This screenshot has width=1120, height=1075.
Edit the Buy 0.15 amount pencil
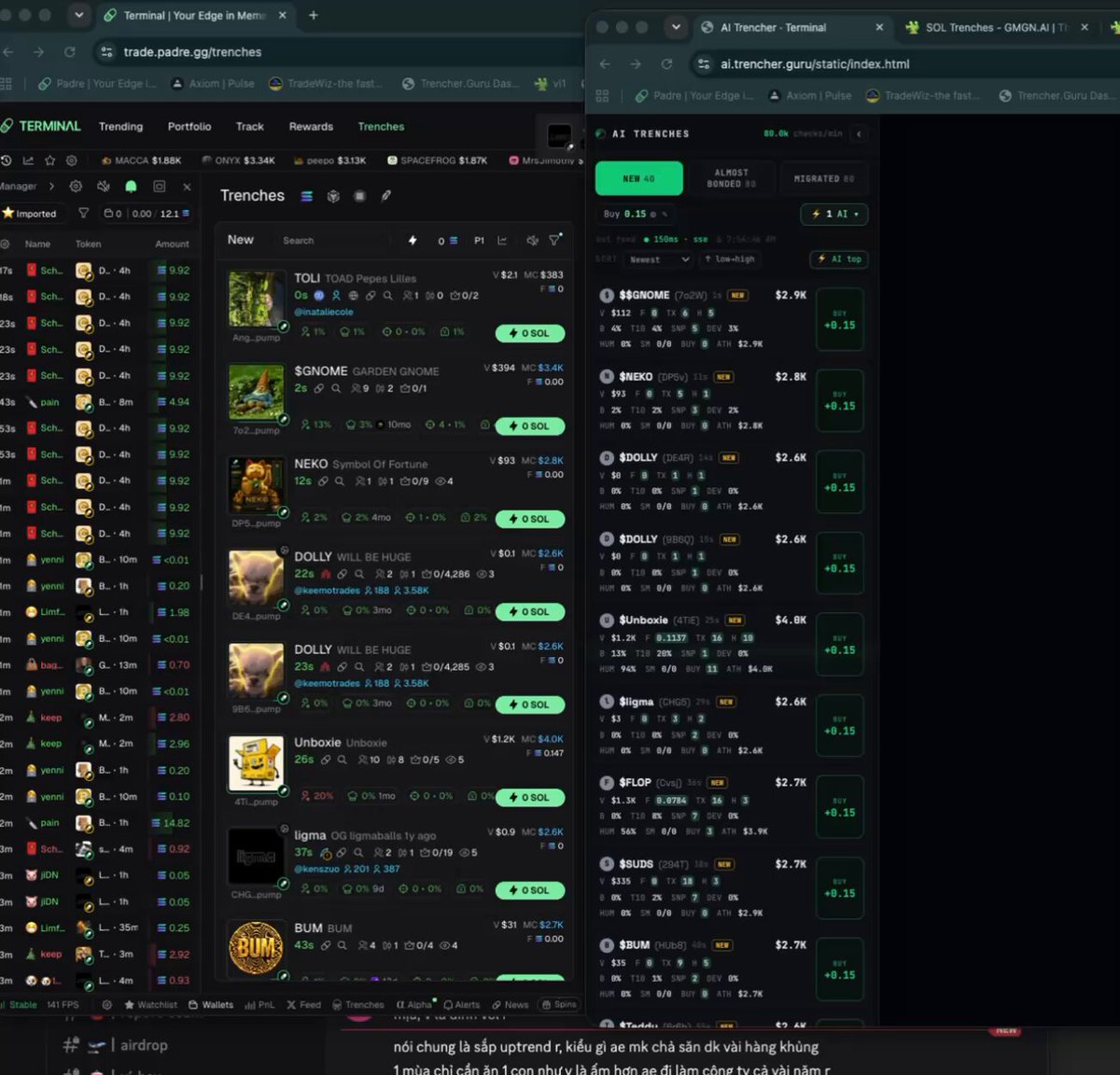click(x=665, y=215)
